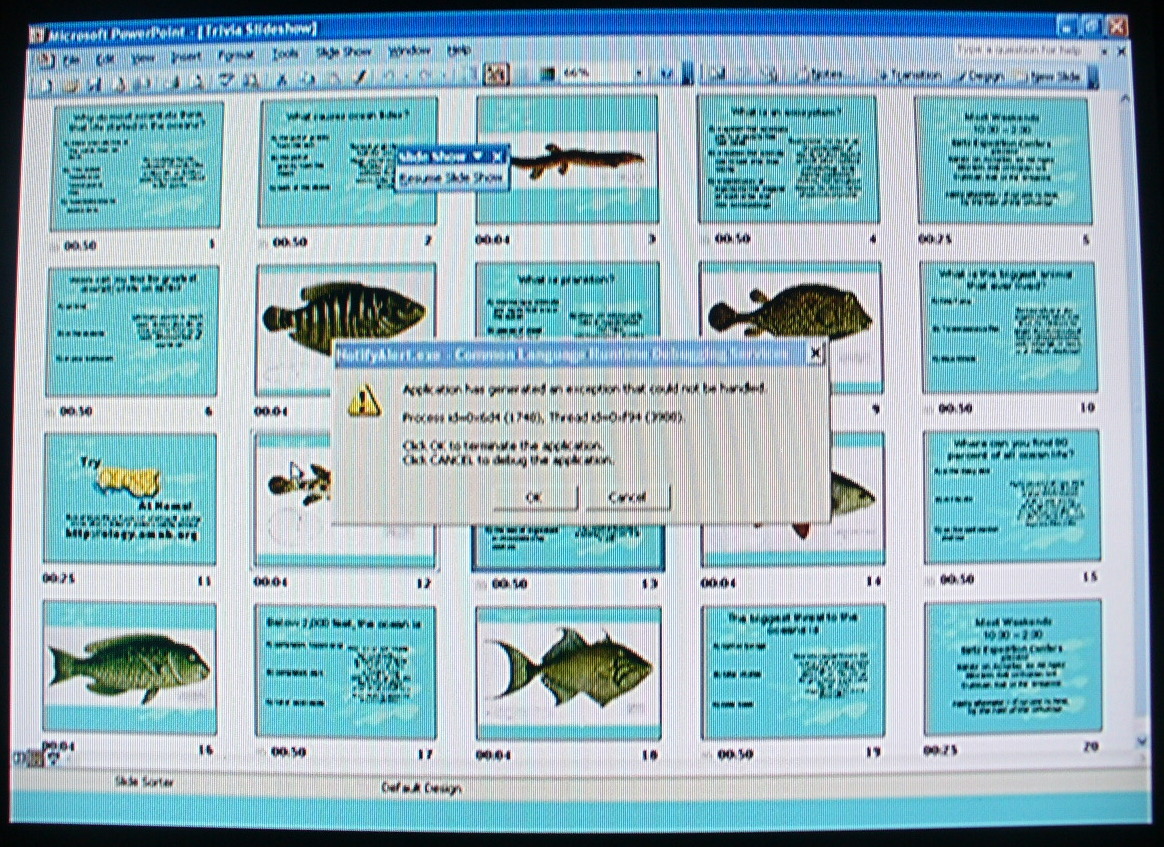The width and height of the screenshot is (1164, 847).
Task: Click the transition icon under slide 2
Action: [x=263, y=243]
